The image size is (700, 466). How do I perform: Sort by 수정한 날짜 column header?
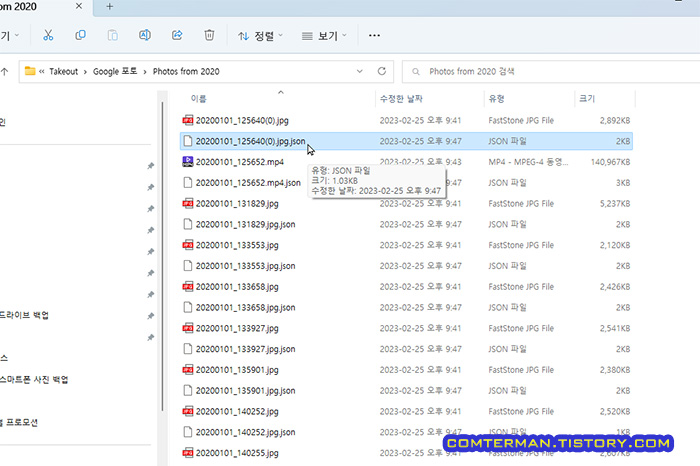tap(401, 99)
